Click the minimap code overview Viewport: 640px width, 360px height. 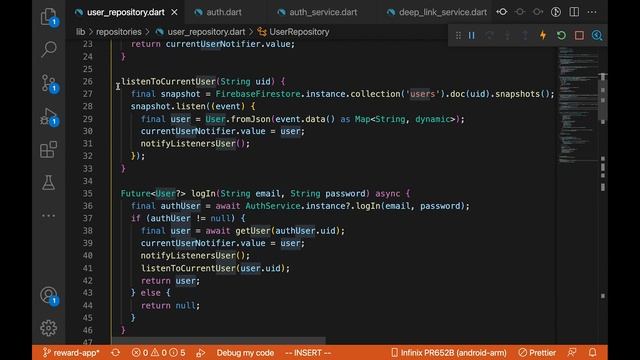pos(578,106)
